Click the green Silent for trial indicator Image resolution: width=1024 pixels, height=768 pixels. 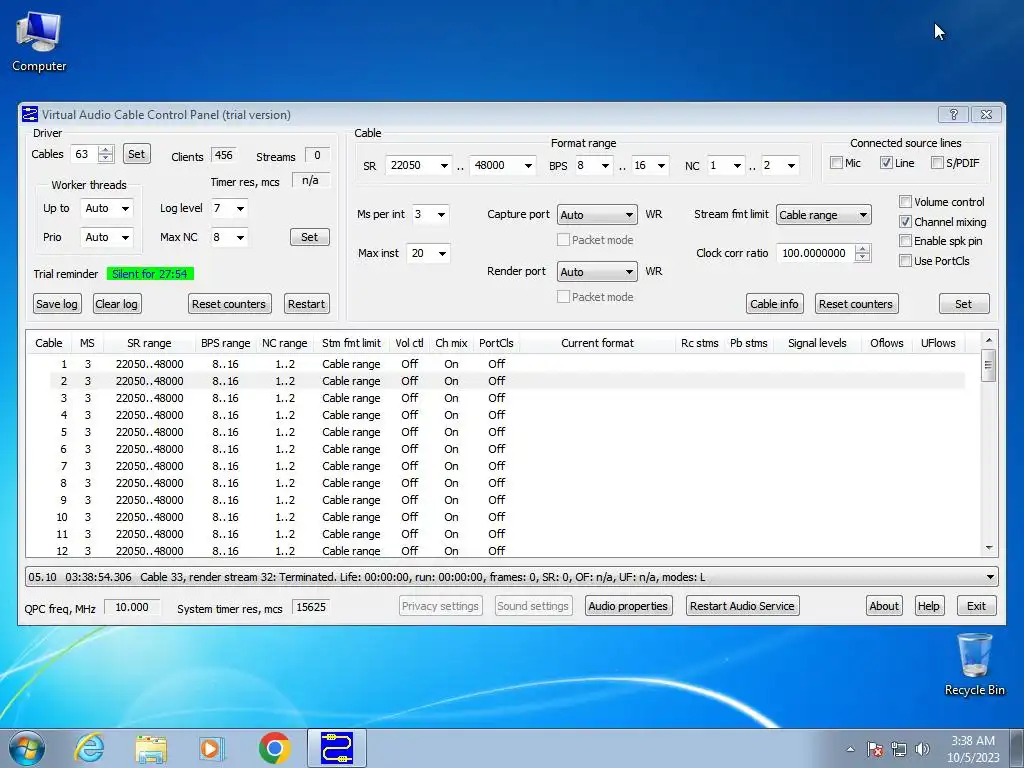(x=150, y=274)
